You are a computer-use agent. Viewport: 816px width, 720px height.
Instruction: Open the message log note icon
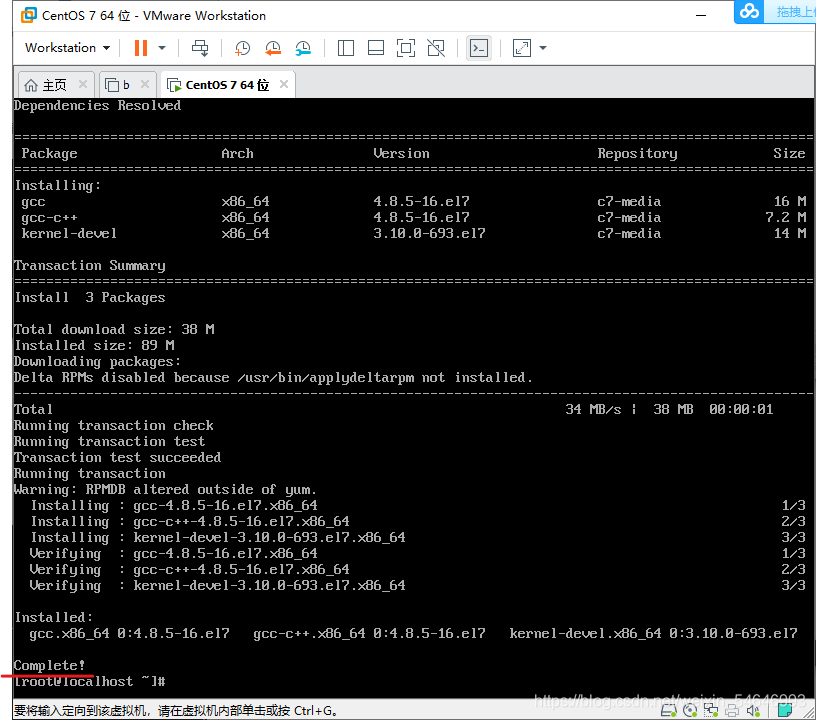coord(785,710)
